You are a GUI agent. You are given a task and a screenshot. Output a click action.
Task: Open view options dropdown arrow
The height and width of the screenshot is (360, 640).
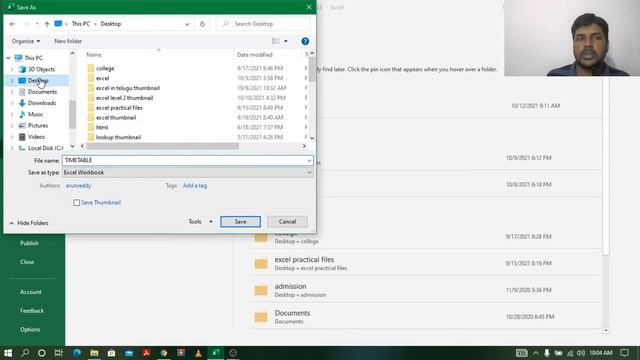pyautogui.click(x=286, y=41)
